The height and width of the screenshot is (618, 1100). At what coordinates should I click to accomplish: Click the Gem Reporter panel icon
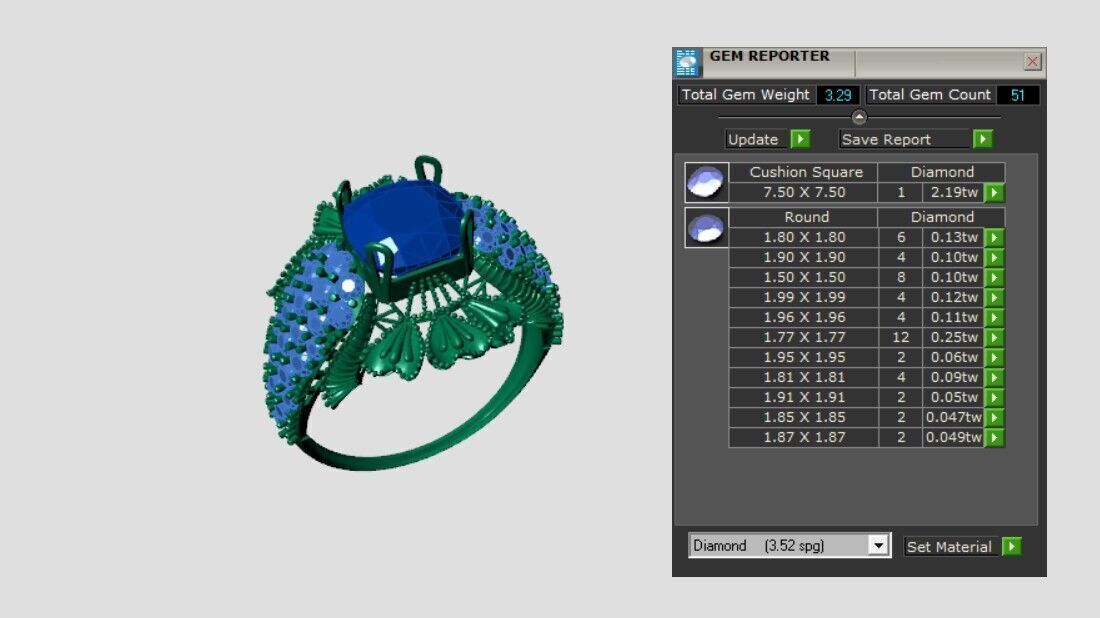click(687, 62)
